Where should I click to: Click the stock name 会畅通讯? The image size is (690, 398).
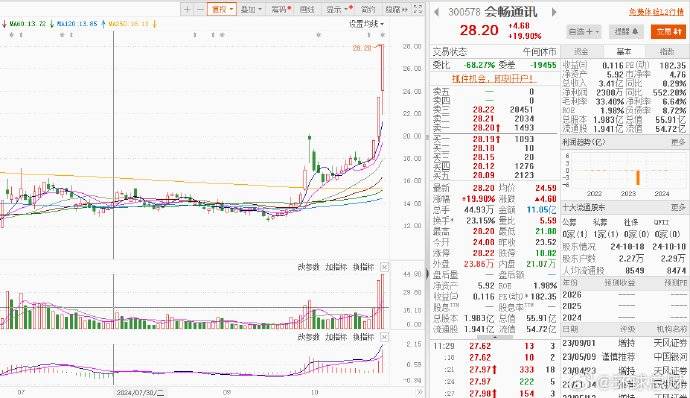tap(511, 12)
